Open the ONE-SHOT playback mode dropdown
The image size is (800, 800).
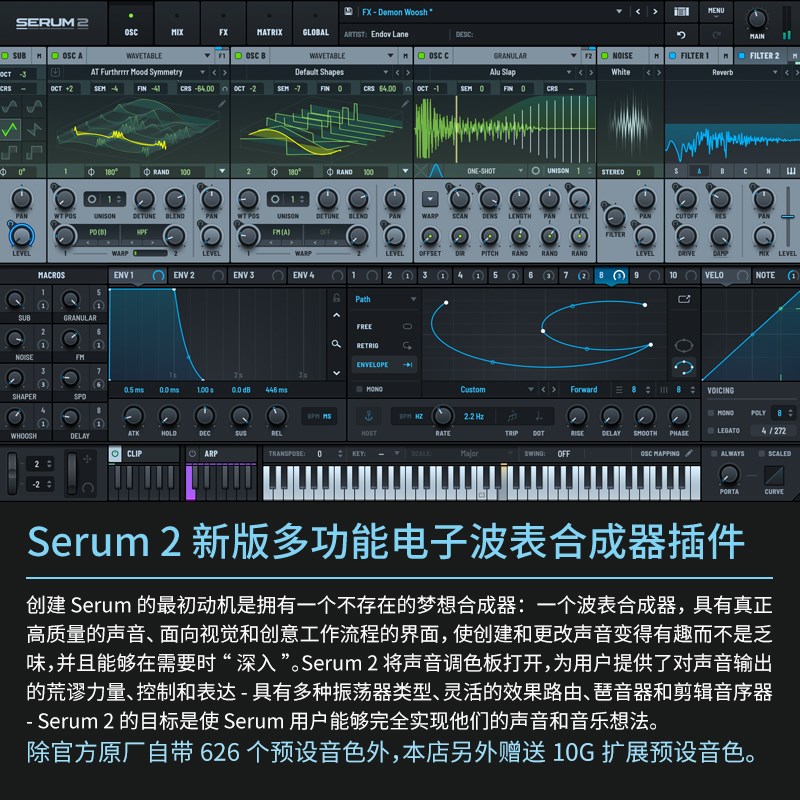[520, 171]
